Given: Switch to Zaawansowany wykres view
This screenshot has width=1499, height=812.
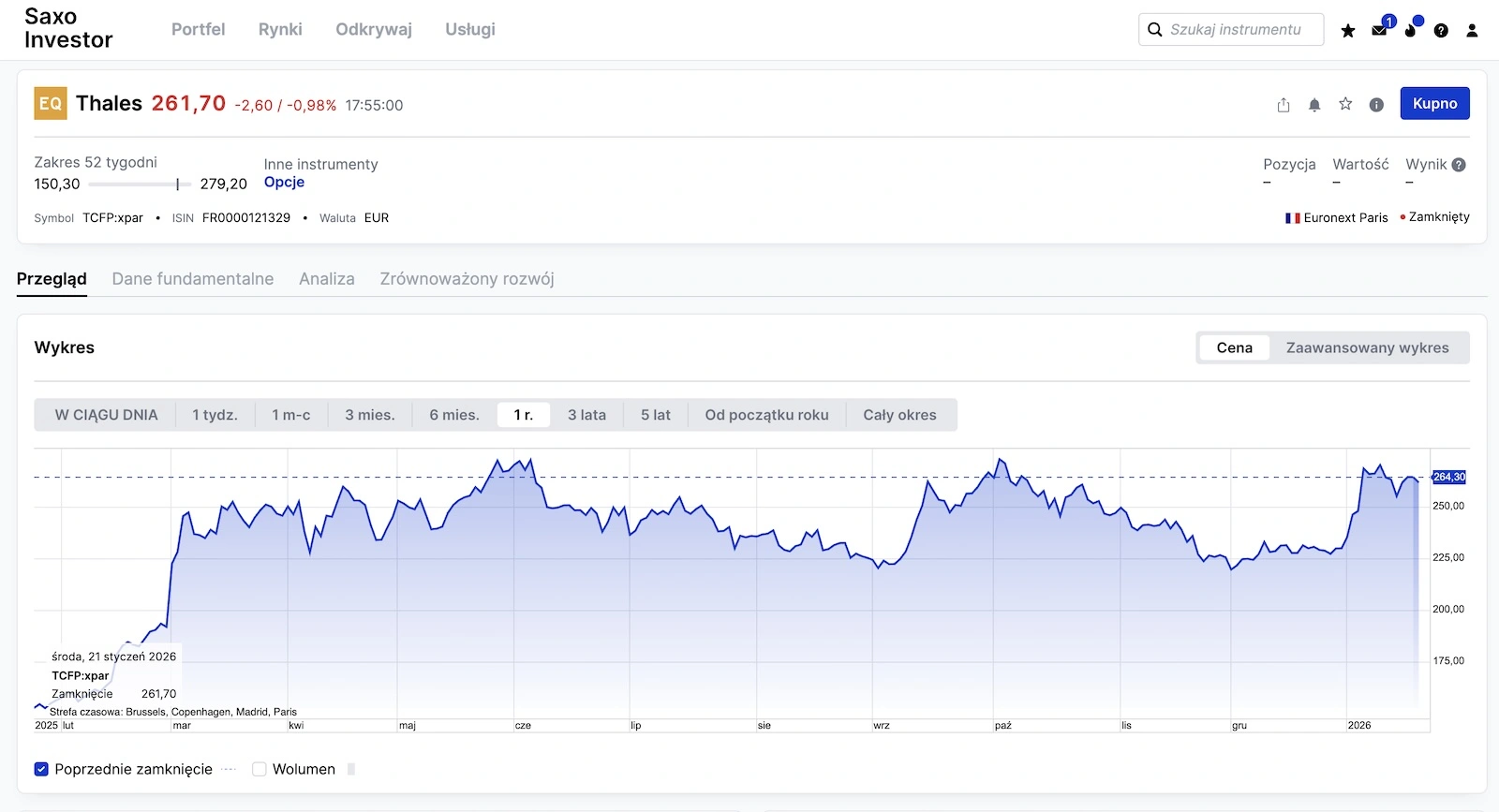Looking at the screenshot, I should (x=1367, y=347).
